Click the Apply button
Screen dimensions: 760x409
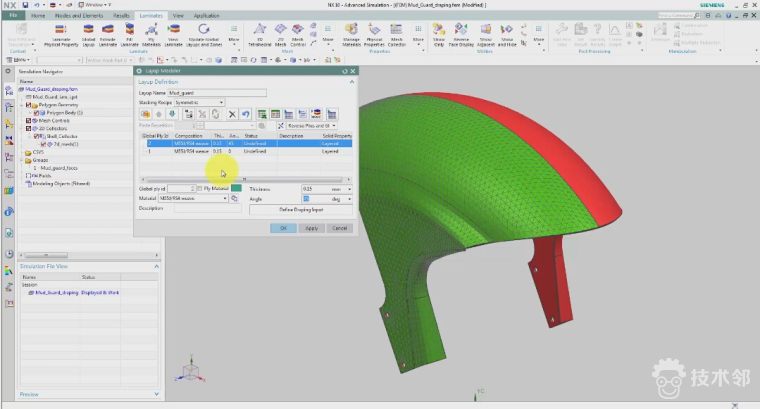312,228
